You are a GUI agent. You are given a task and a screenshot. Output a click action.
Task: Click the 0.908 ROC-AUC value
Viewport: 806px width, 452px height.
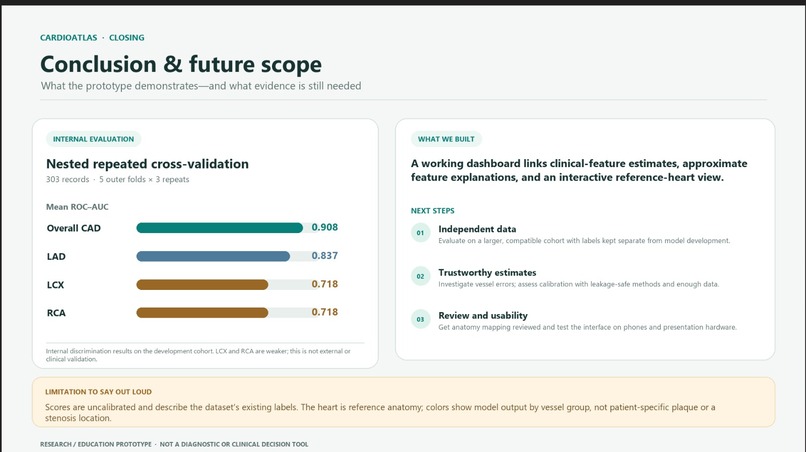325,227
